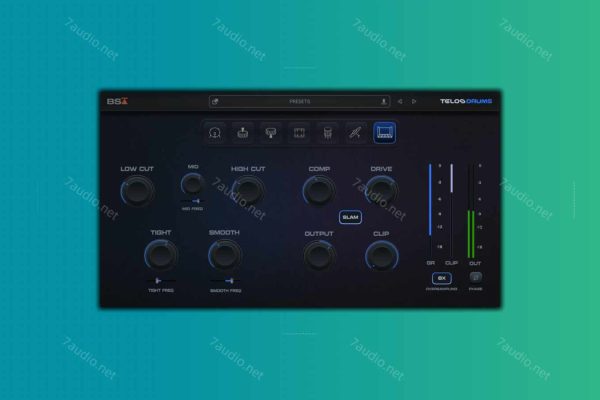This screenshot has height=400, width=600.
Task: Click the LOW CUT label
Action: click(x=137, y=169)
